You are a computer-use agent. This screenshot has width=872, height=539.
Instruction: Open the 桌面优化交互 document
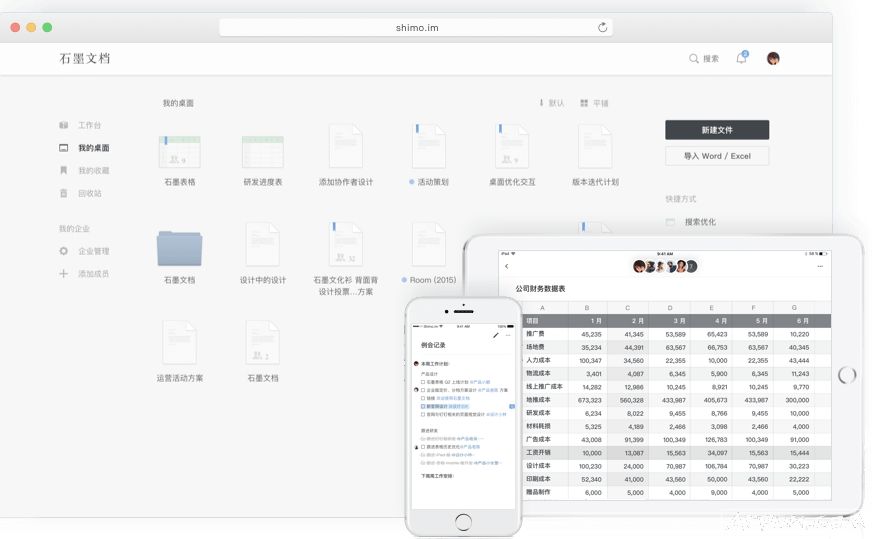(512, 156)
